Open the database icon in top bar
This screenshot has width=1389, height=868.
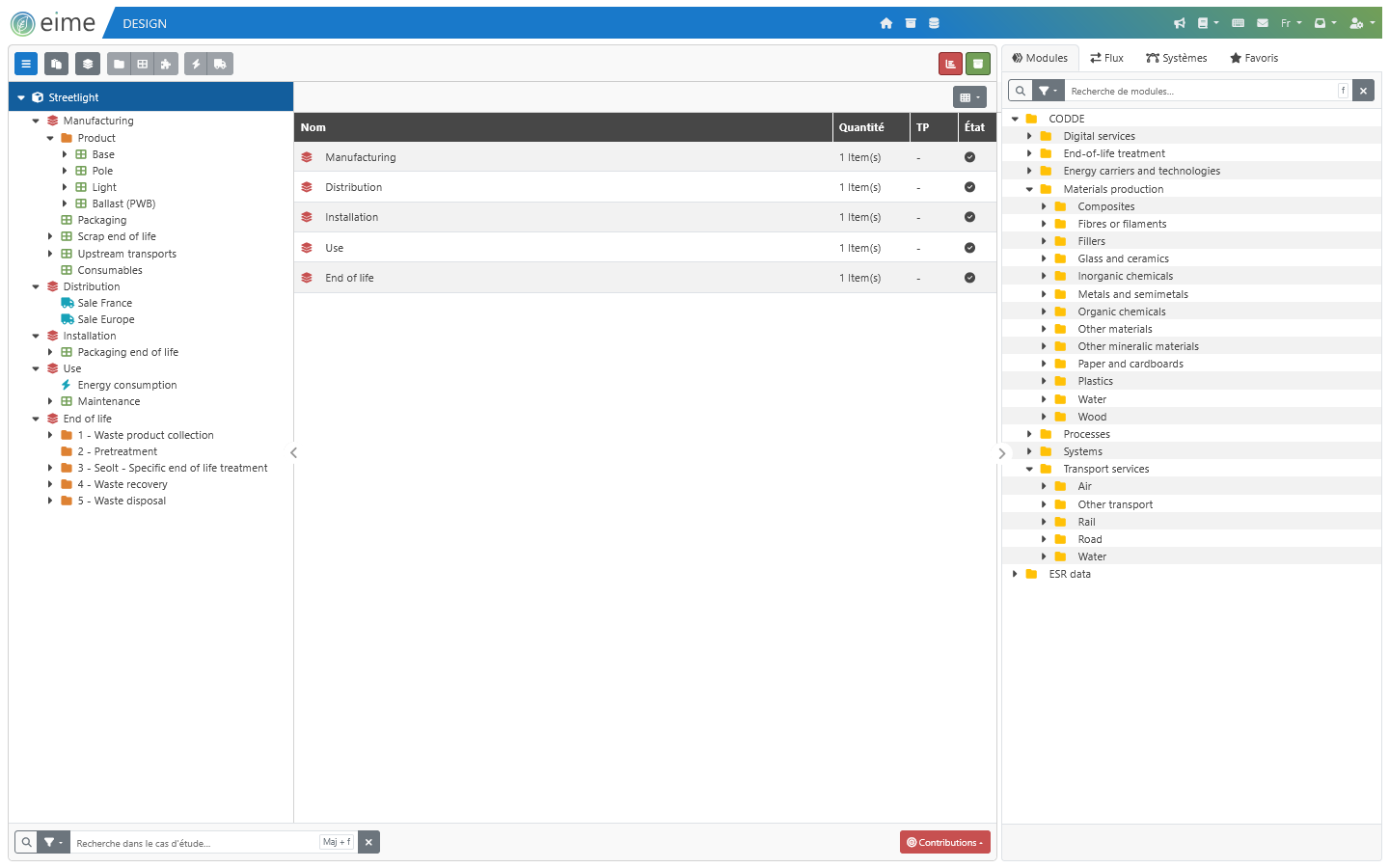(x=934, y=23)
